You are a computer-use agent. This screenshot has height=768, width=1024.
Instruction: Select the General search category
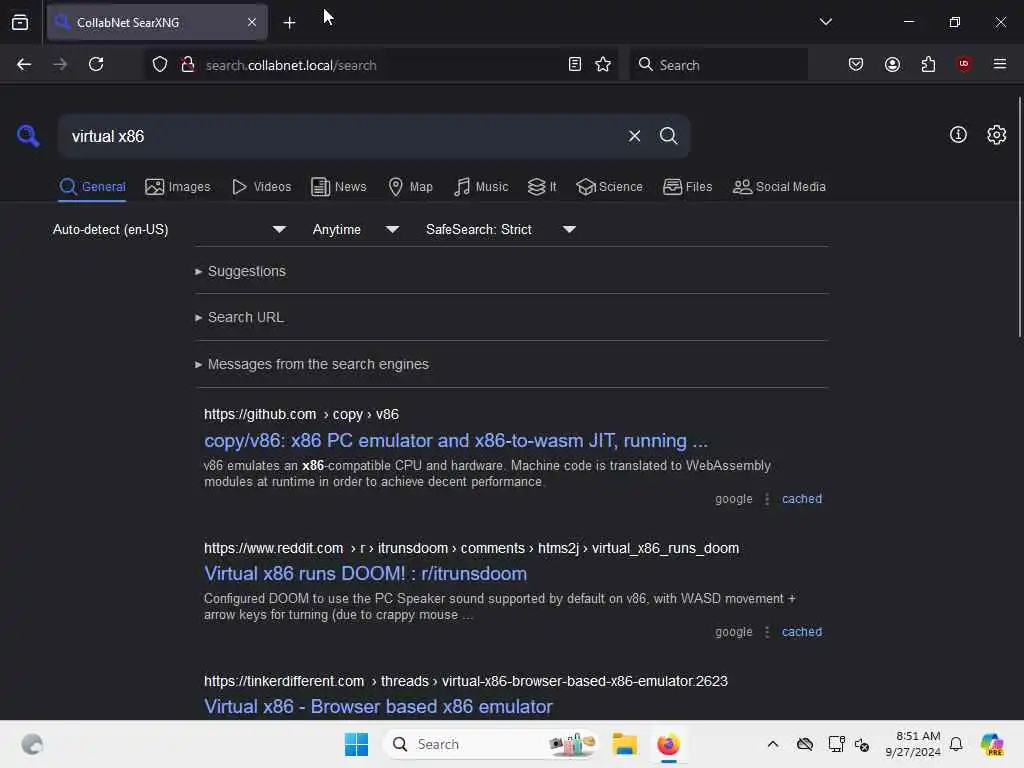(x=92, y=187)
